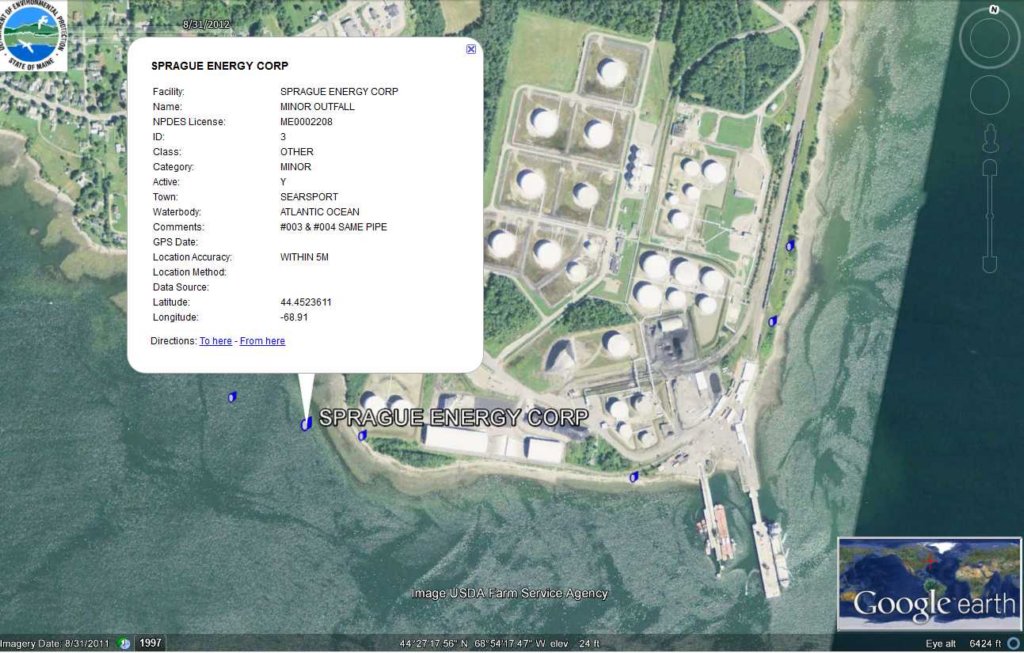Screen dimensions: 1024x653
Task: Open 'To here' directions link
Action: pyautogui.click(x=216, y=341)
